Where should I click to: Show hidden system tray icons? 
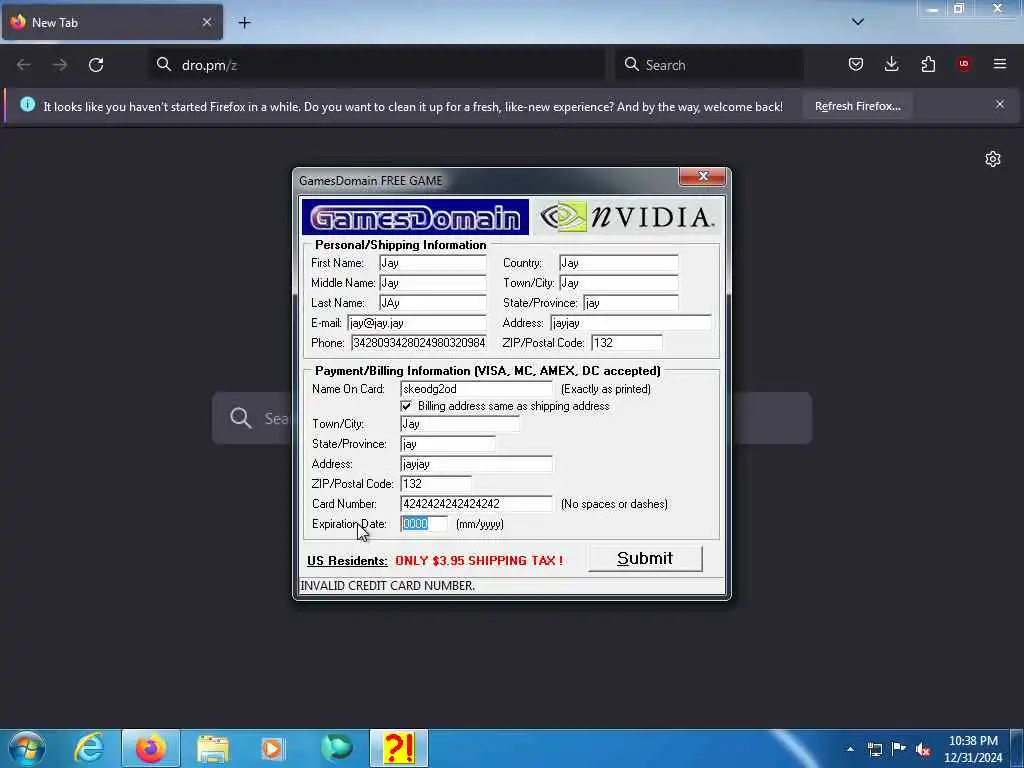(x=850, y=749)
